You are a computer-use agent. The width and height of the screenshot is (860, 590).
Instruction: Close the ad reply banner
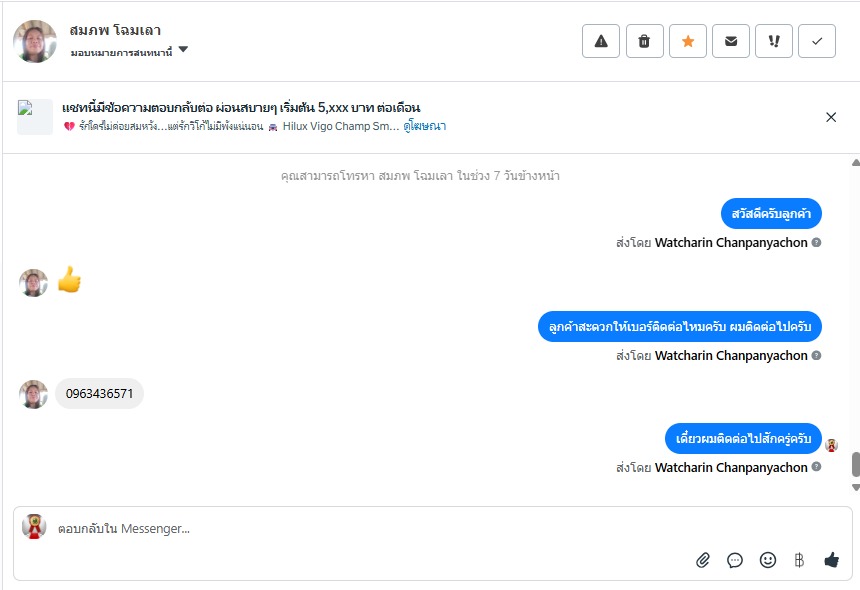point(831,117)
